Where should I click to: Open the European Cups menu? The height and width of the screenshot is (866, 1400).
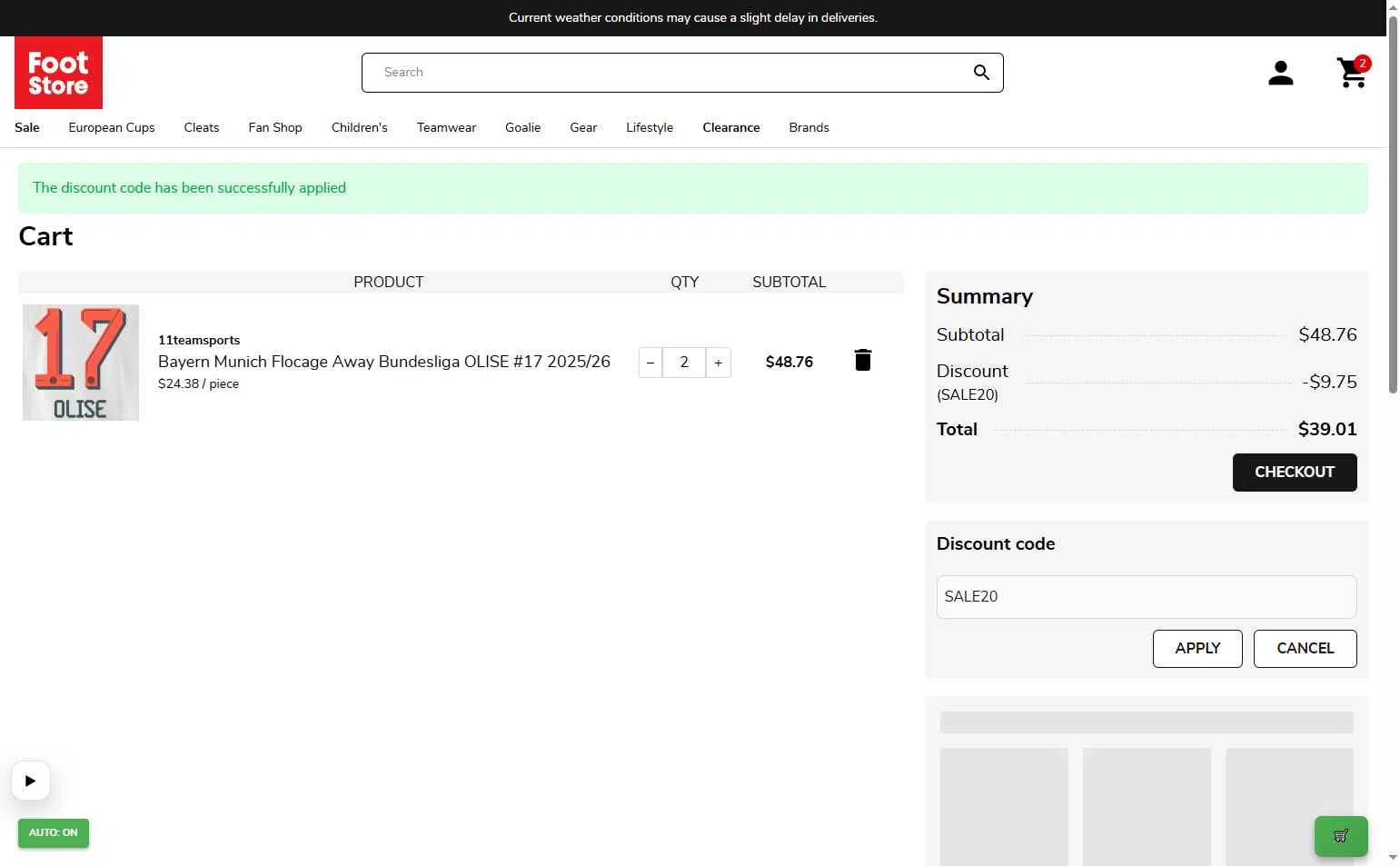[x=112, y=127]
